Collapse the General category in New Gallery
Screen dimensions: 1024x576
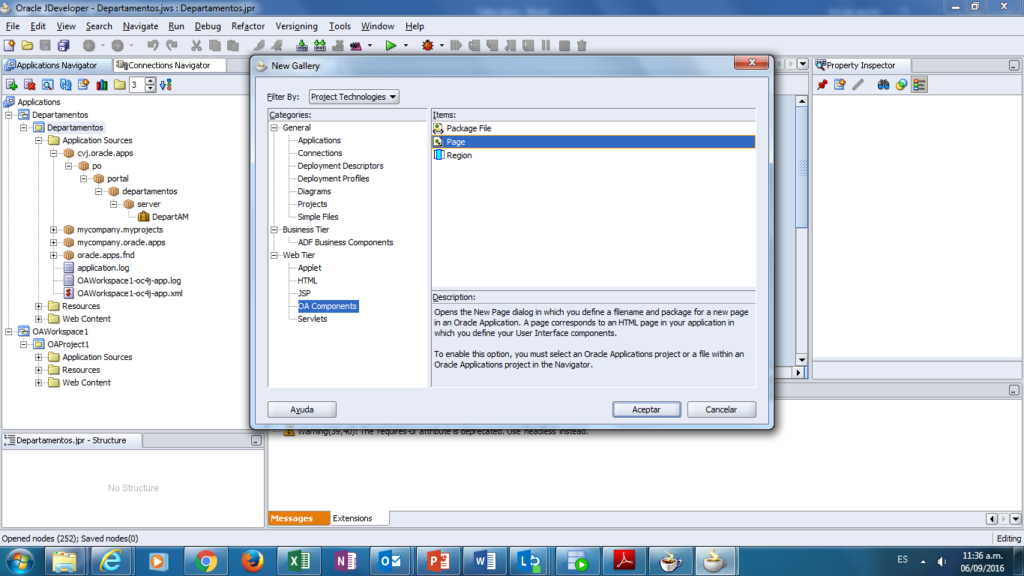point(275,128)
